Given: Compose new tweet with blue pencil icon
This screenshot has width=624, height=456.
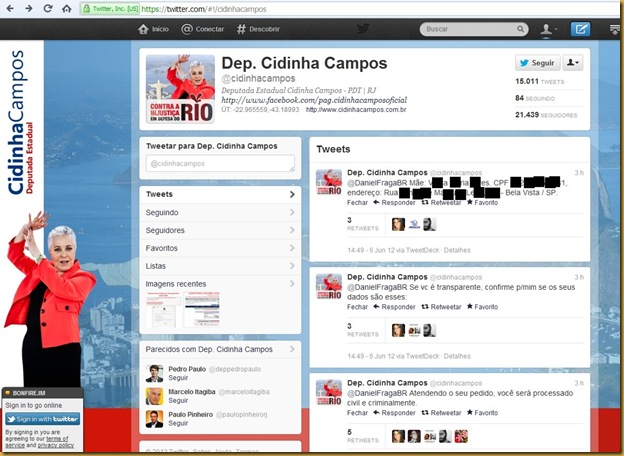Looking at the screenshot, I should [581, 29].
